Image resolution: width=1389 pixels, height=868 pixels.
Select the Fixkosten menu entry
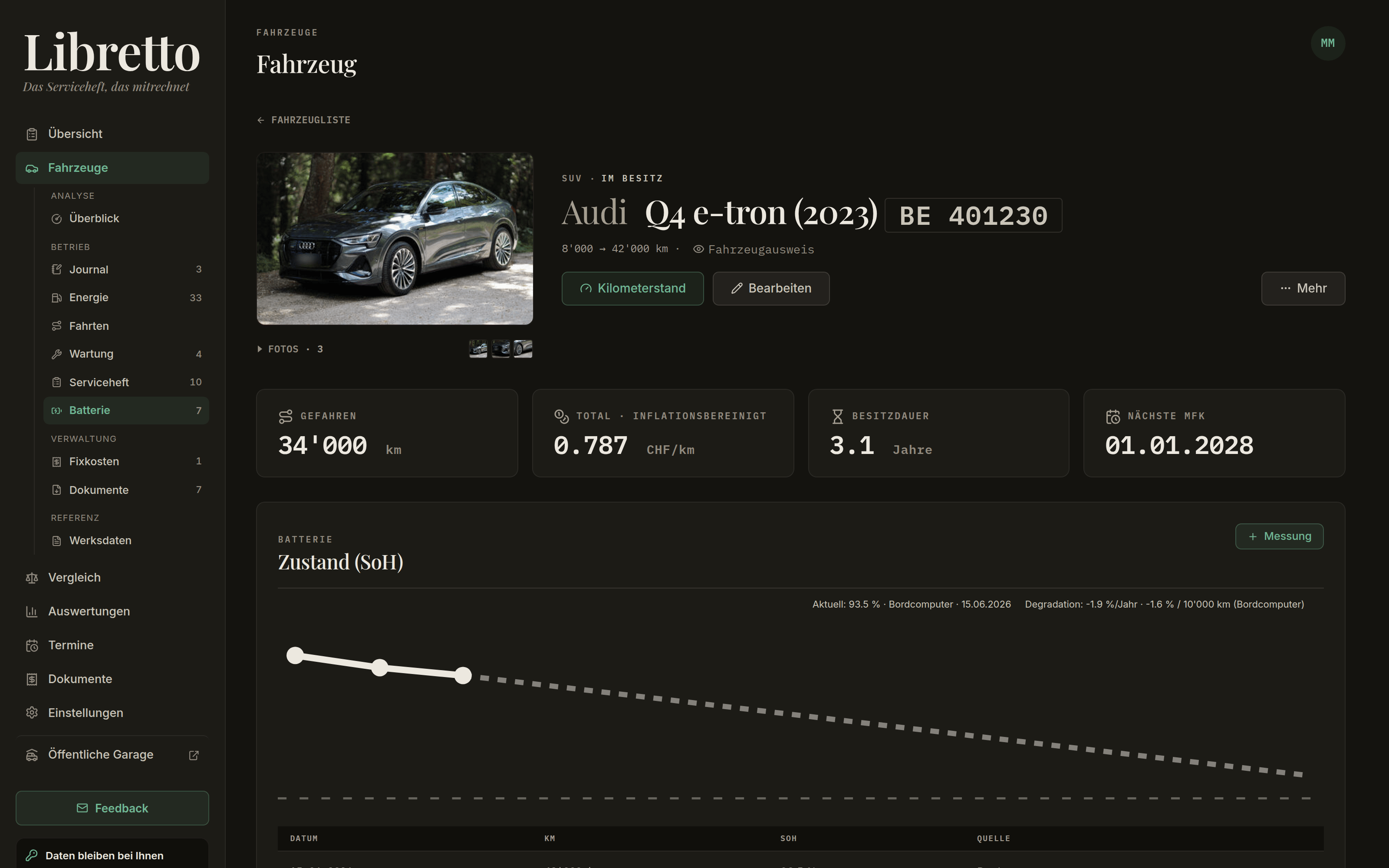click(126, 461)
